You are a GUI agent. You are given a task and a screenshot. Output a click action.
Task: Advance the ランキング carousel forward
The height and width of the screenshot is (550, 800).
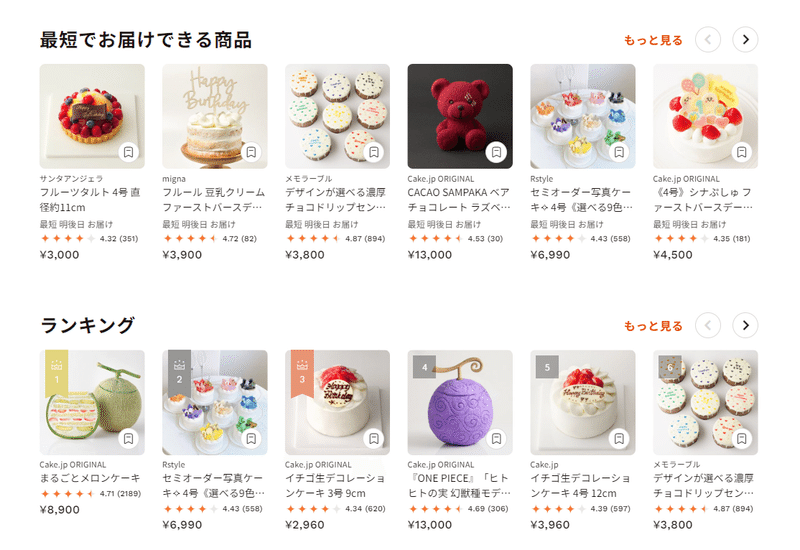tap(745, 326)
